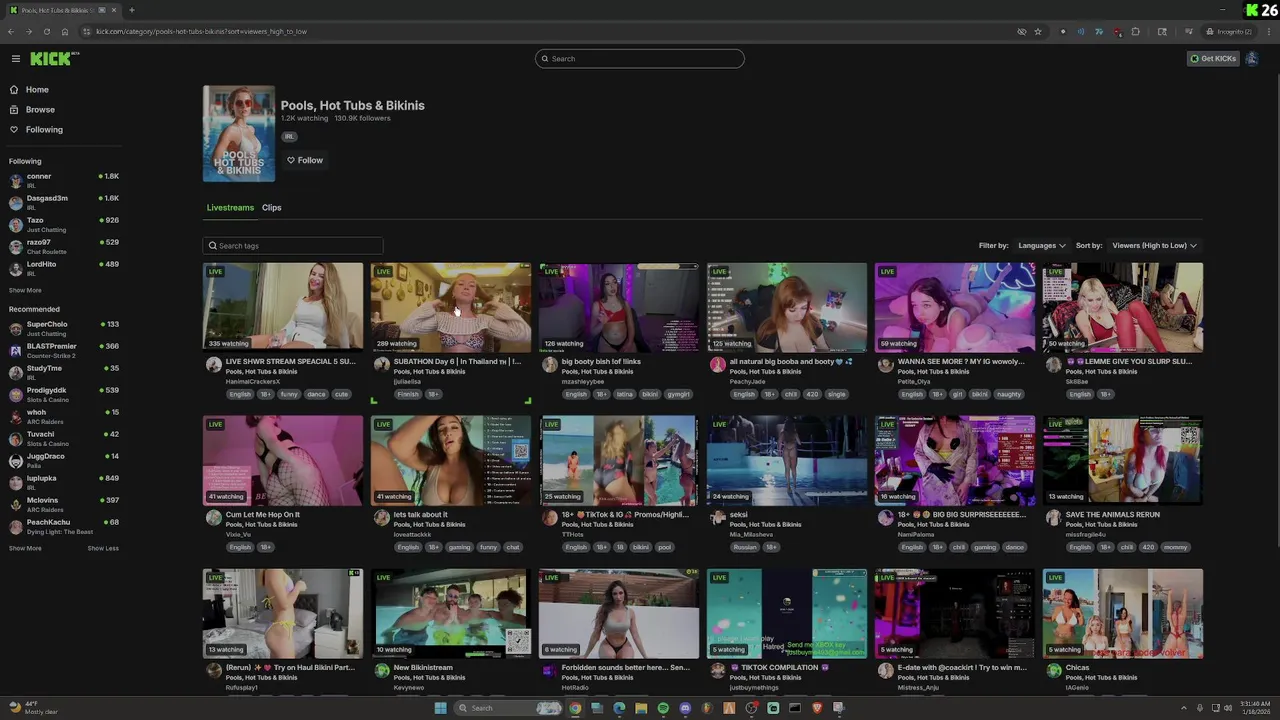Open Tazo channel in sidebar
1280x720 pixels.
tap(64, 224)
